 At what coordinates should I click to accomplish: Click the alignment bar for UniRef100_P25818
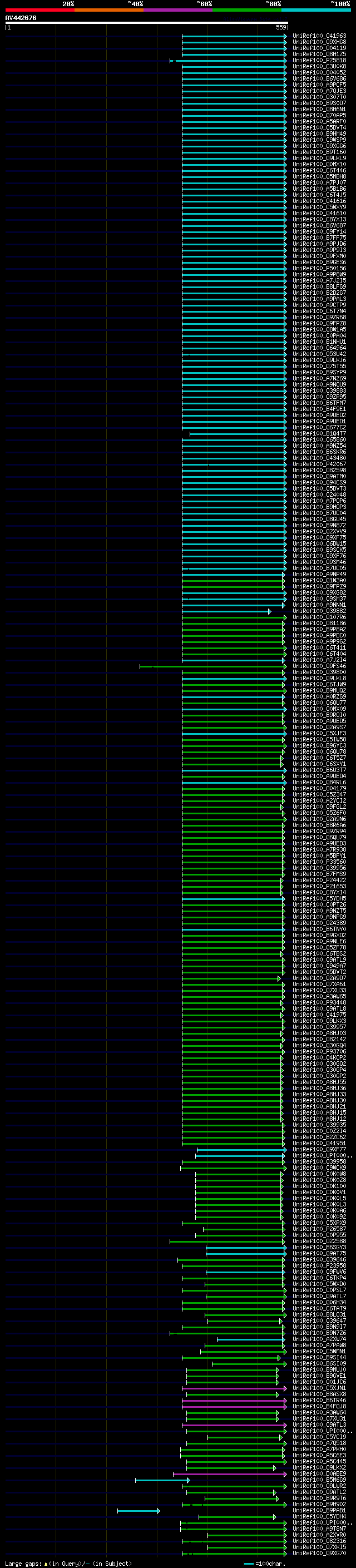coord(228,60)
